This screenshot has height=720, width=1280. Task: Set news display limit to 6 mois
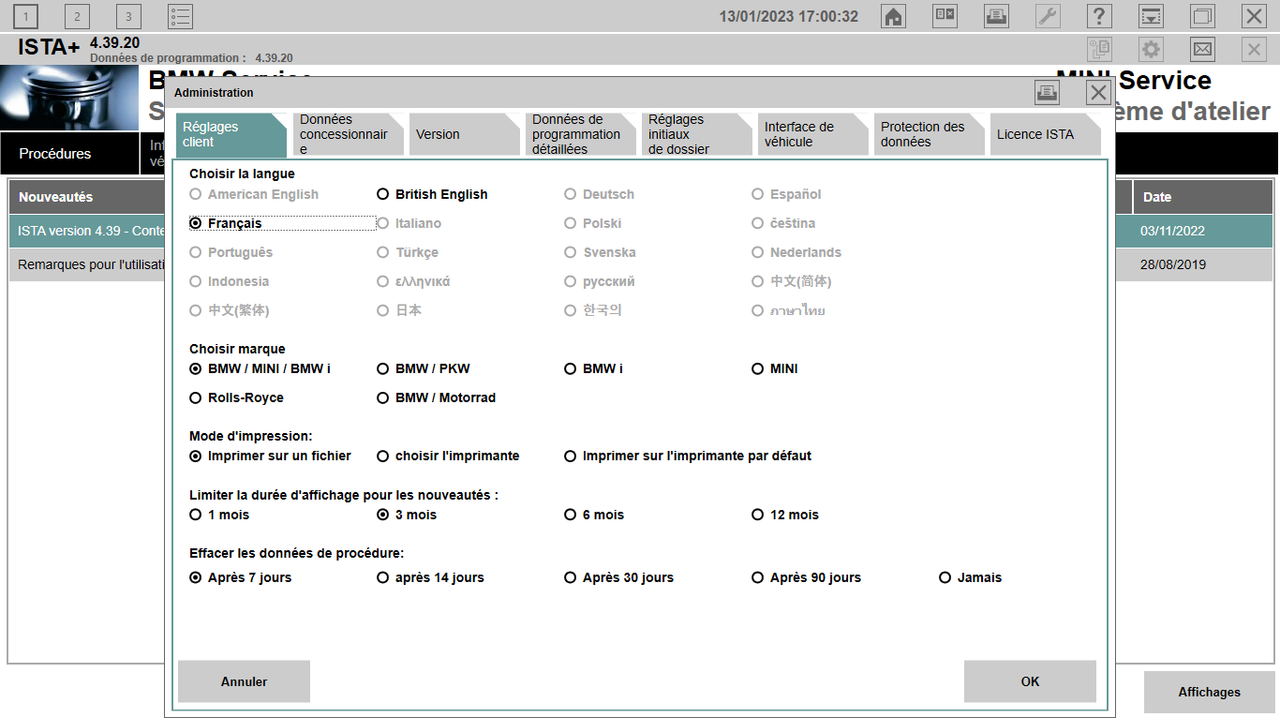coord(594,514)
